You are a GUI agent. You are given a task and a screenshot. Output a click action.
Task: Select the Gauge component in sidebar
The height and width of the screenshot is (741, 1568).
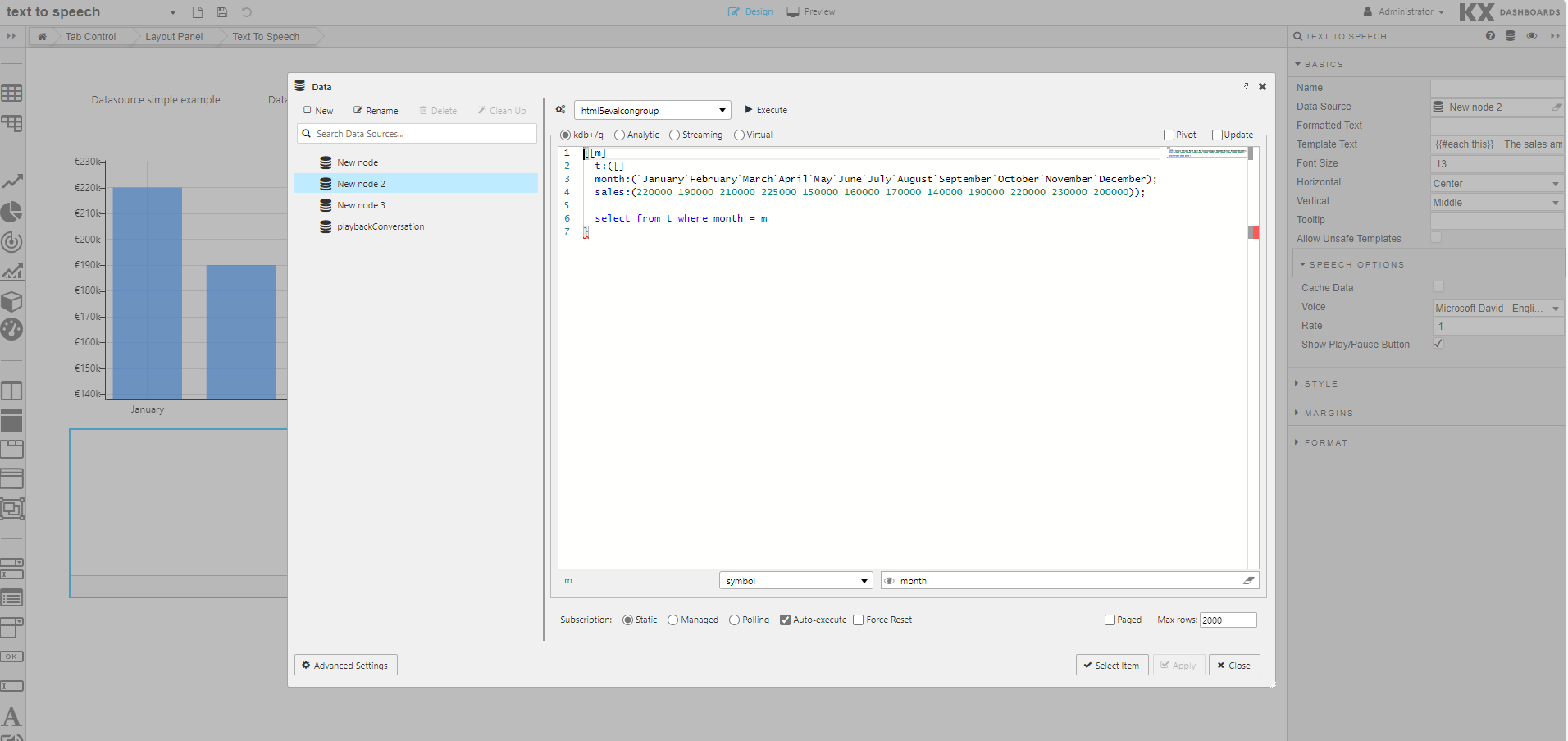12,329
